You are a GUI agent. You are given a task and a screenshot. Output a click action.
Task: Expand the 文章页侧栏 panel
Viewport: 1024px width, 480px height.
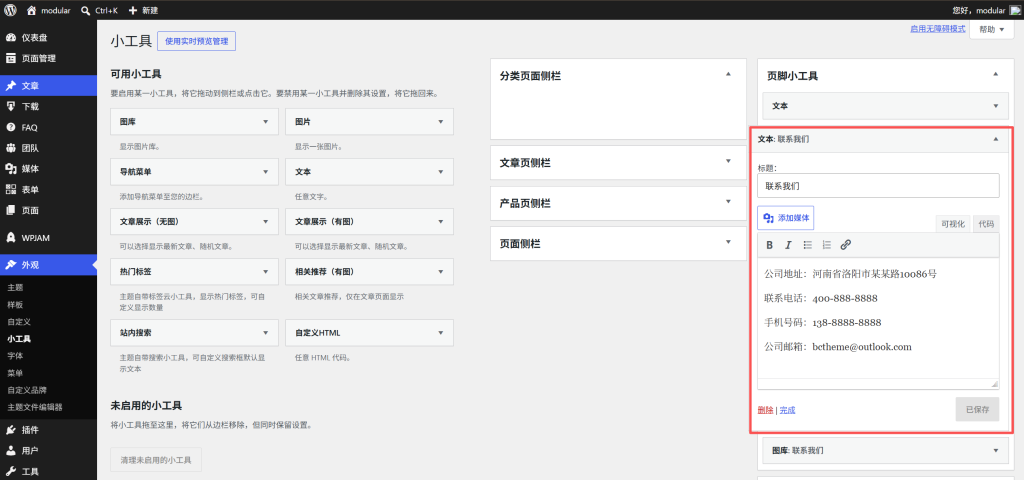pos(728,161)
